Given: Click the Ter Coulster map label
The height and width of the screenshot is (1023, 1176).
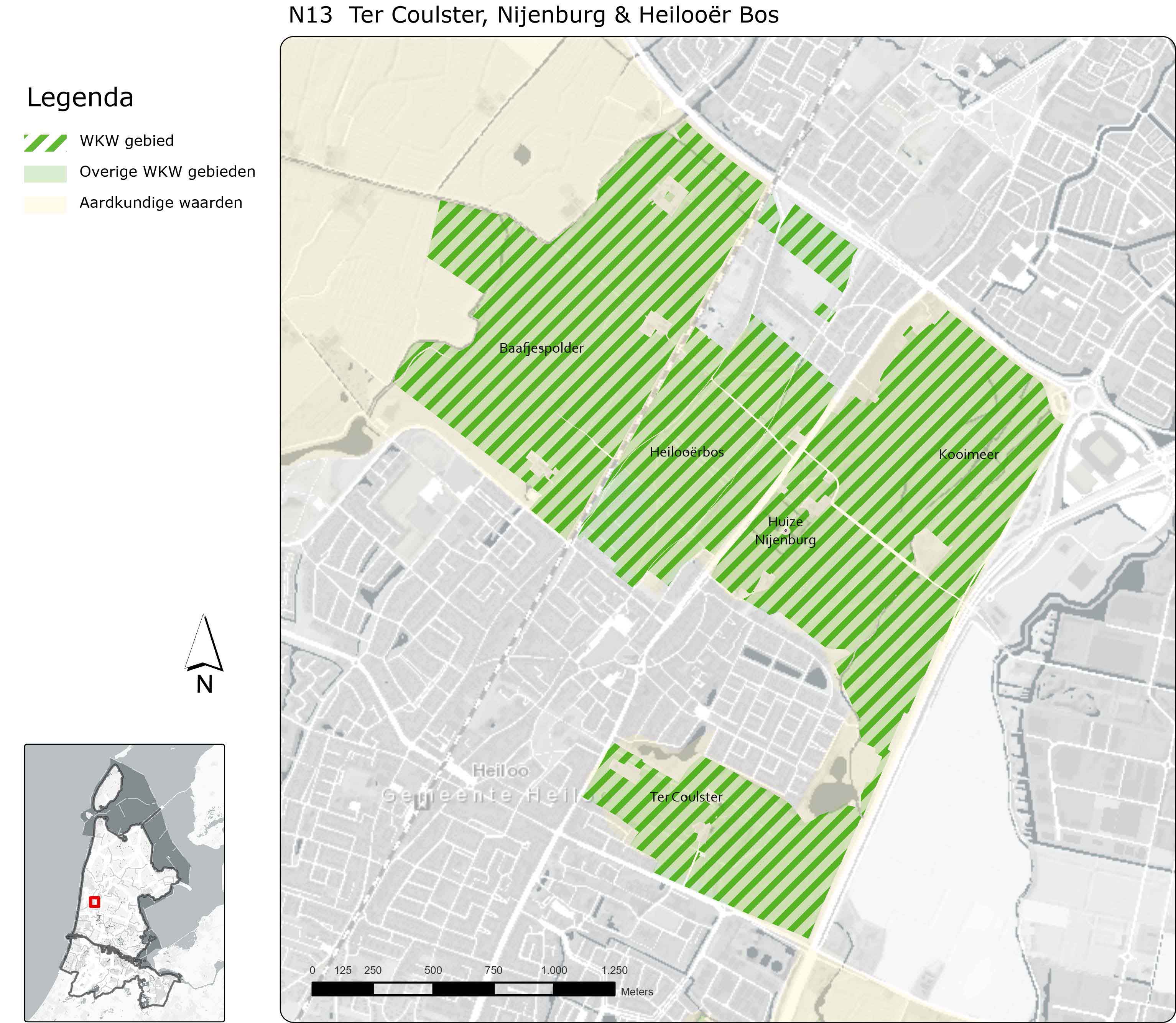Looking at the screenshot, I should (x=686, y=797).
